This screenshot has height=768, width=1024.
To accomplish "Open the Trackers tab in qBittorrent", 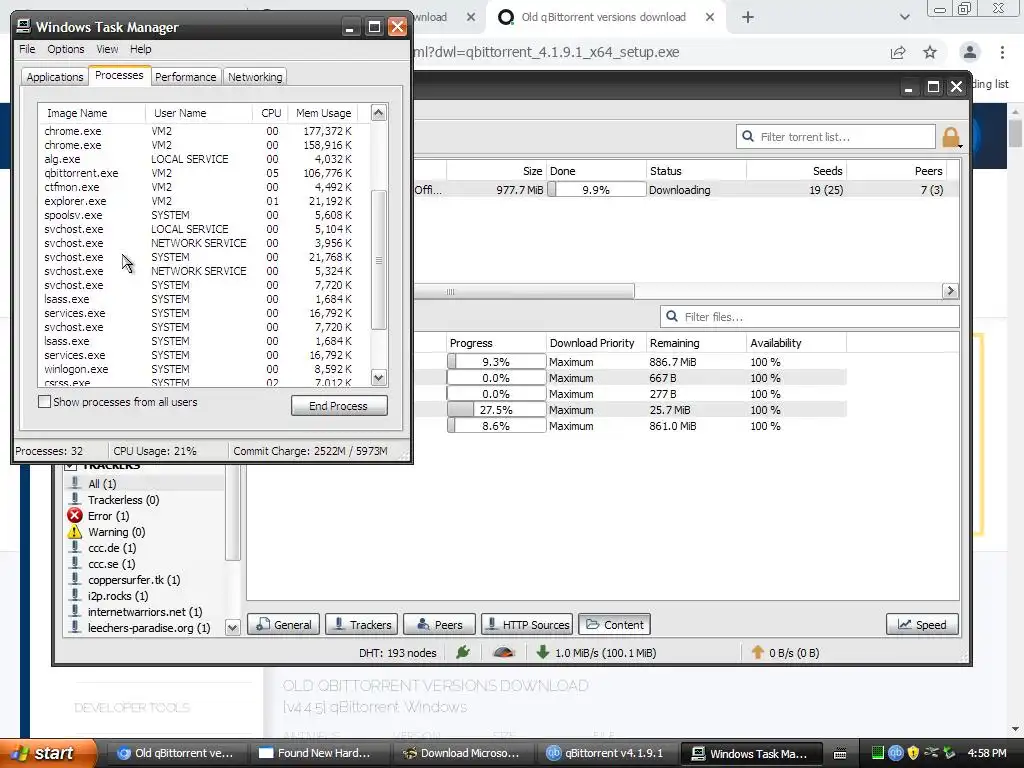I will (362, 624).
